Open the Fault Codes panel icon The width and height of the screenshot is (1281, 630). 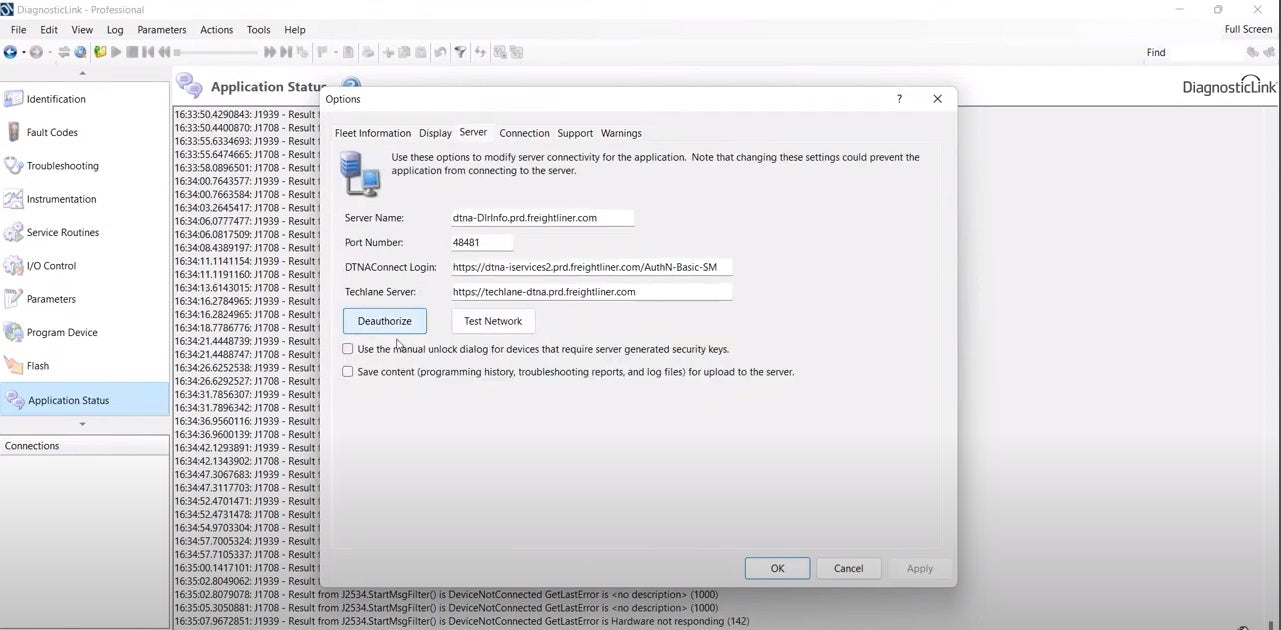point(14,132)
